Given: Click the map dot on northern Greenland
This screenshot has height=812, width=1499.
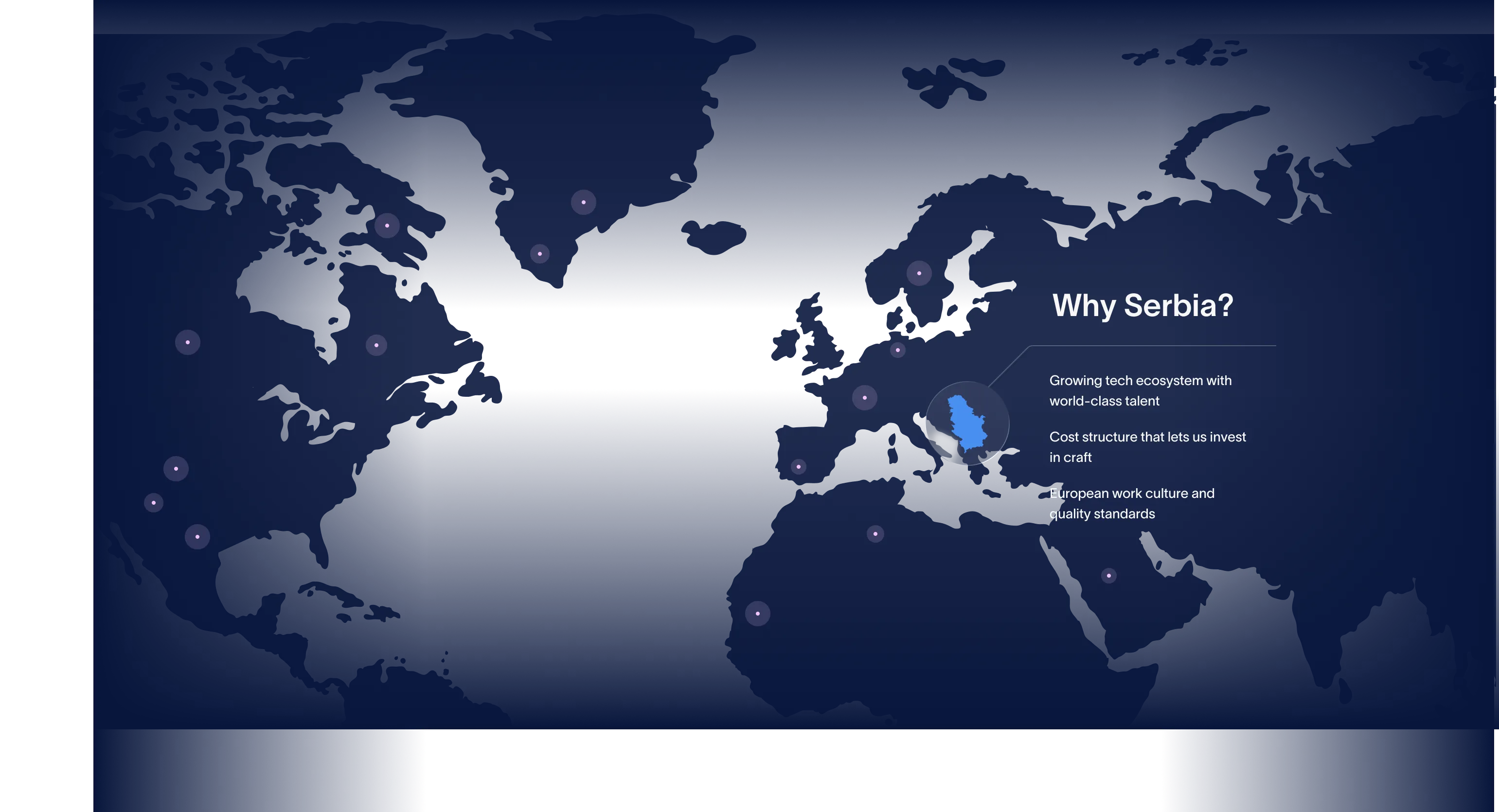Looking at the screenshot, I should (x=583, y=202).
